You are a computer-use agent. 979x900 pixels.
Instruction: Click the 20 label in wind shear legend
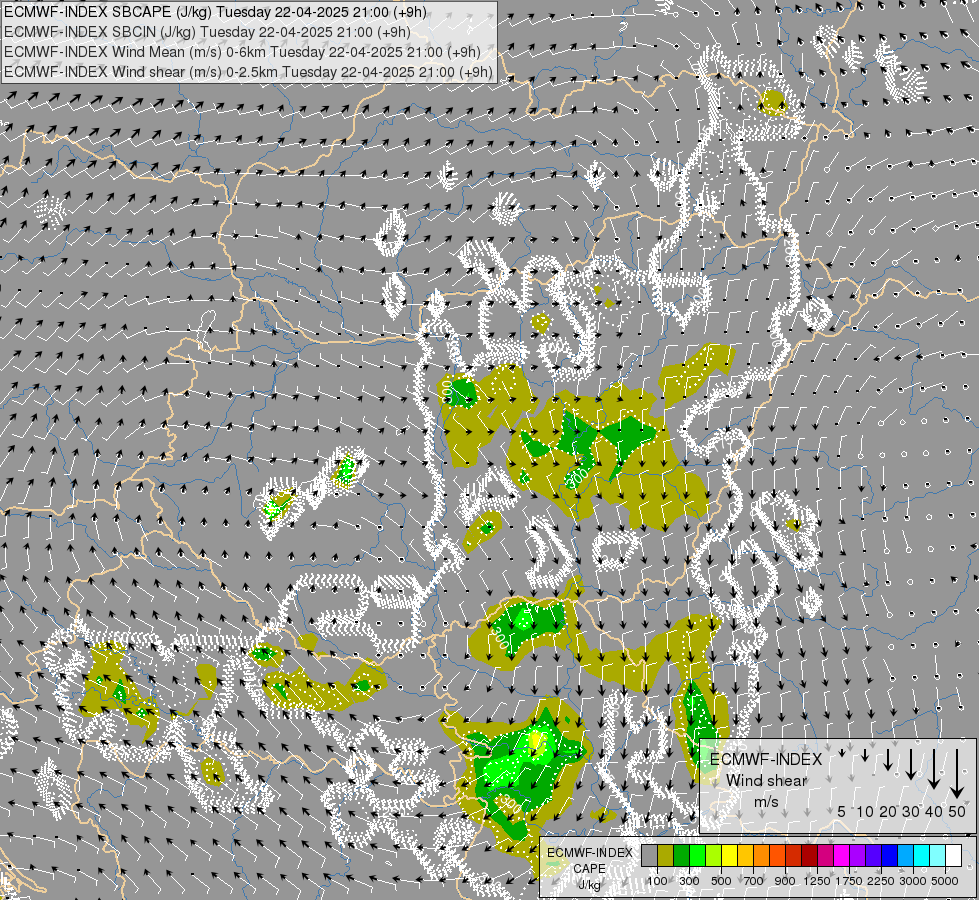point(888,812)
